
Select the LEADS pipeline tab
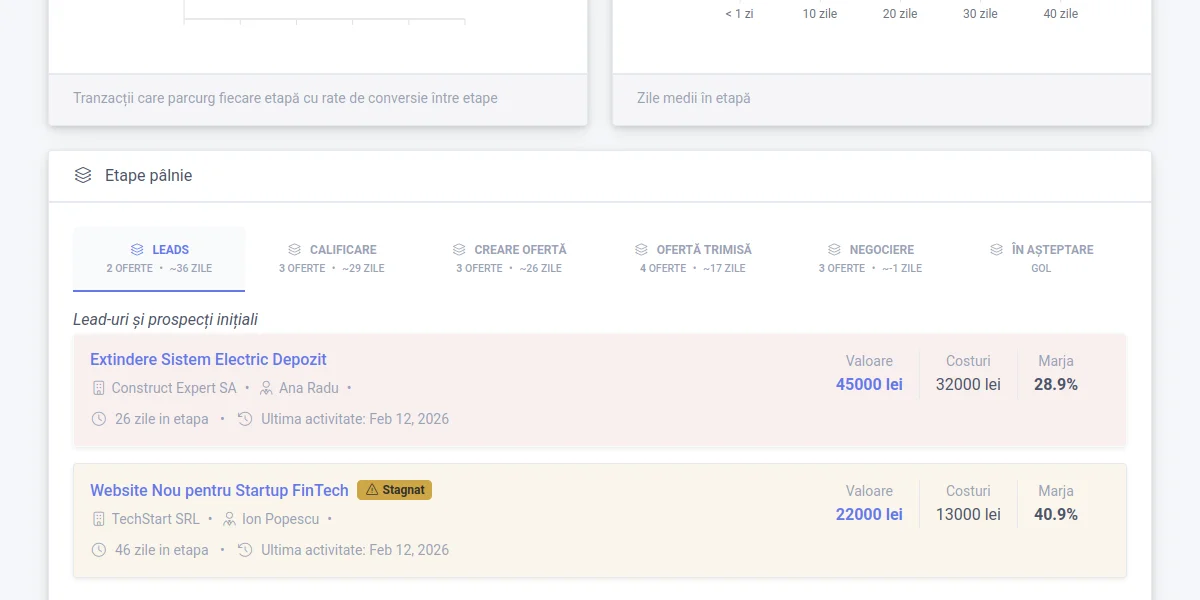(159, 257)
